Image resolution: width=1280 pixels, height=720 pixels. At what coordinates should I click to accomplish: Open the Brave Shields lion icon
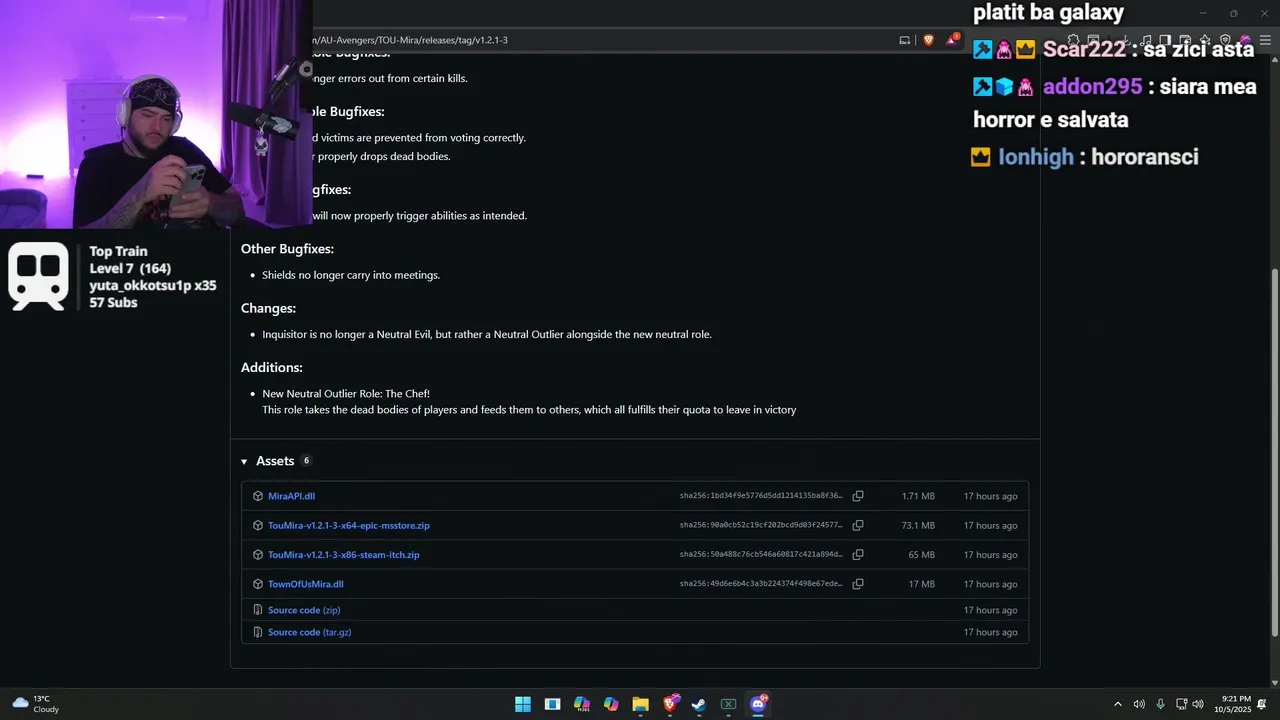coord(928,40)
